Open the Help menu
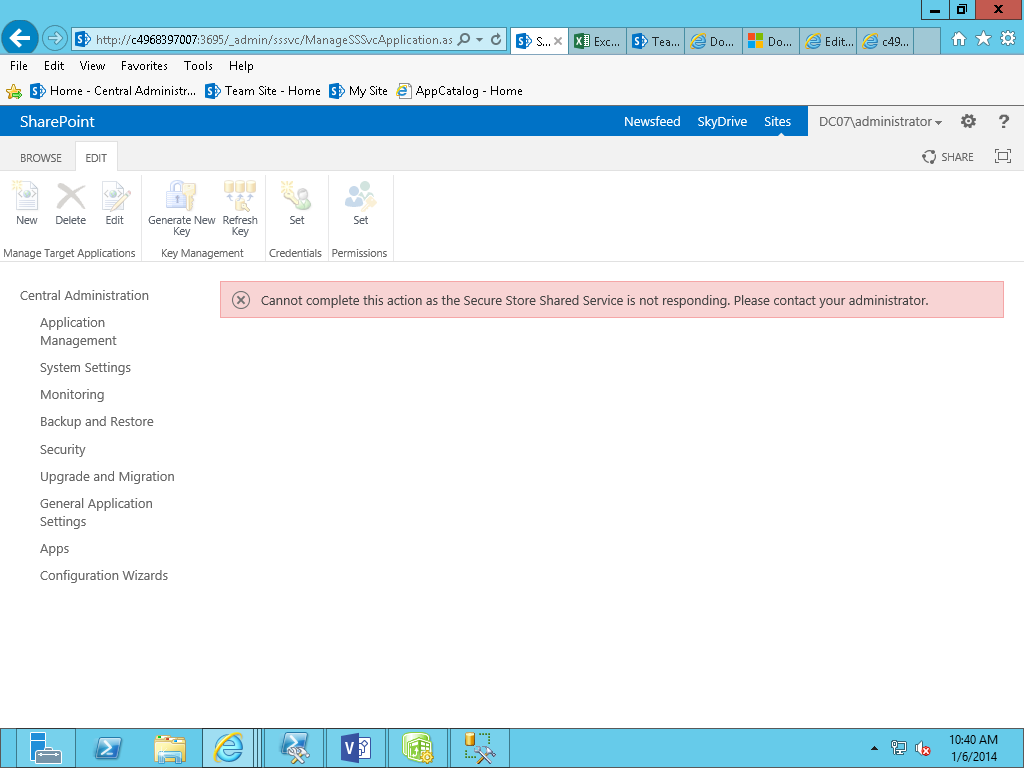Screen dimensions: 1024x768 click(x=241, y=65)
